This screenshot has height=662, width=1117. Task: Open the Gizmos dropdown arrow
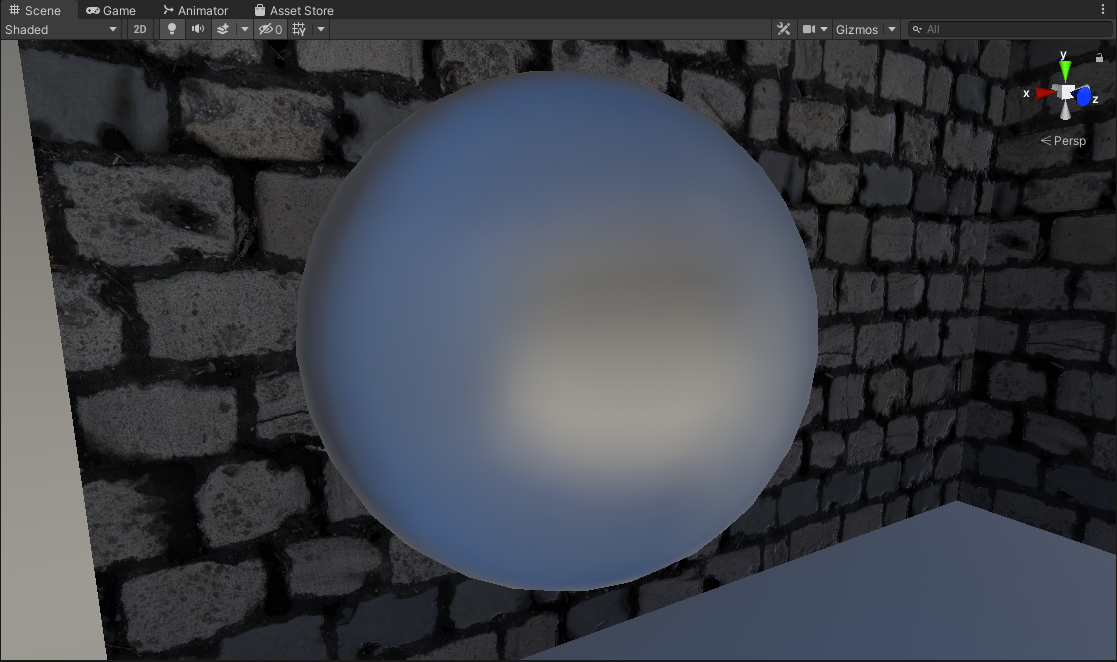[892, 29]
